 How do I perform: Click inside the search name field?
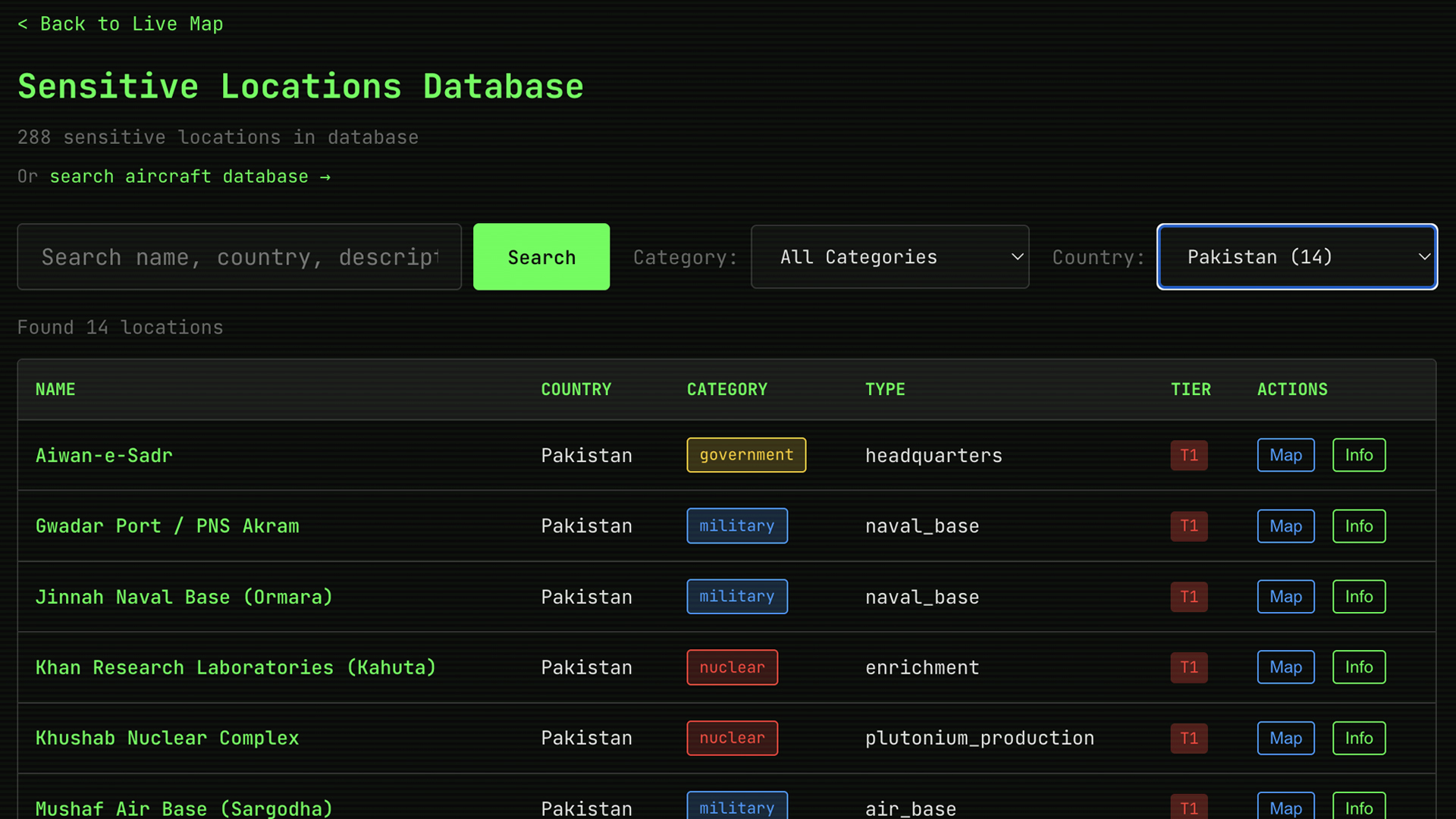point(239,256)
